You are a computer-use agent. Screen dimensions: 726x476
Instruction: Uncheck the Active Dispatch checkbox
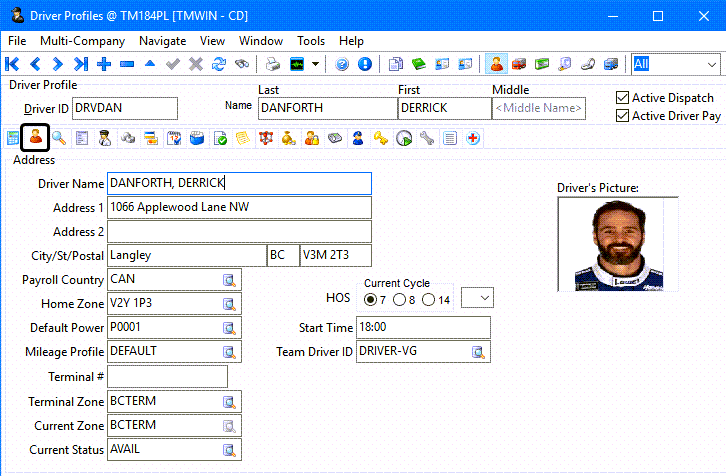pos(623,98)
